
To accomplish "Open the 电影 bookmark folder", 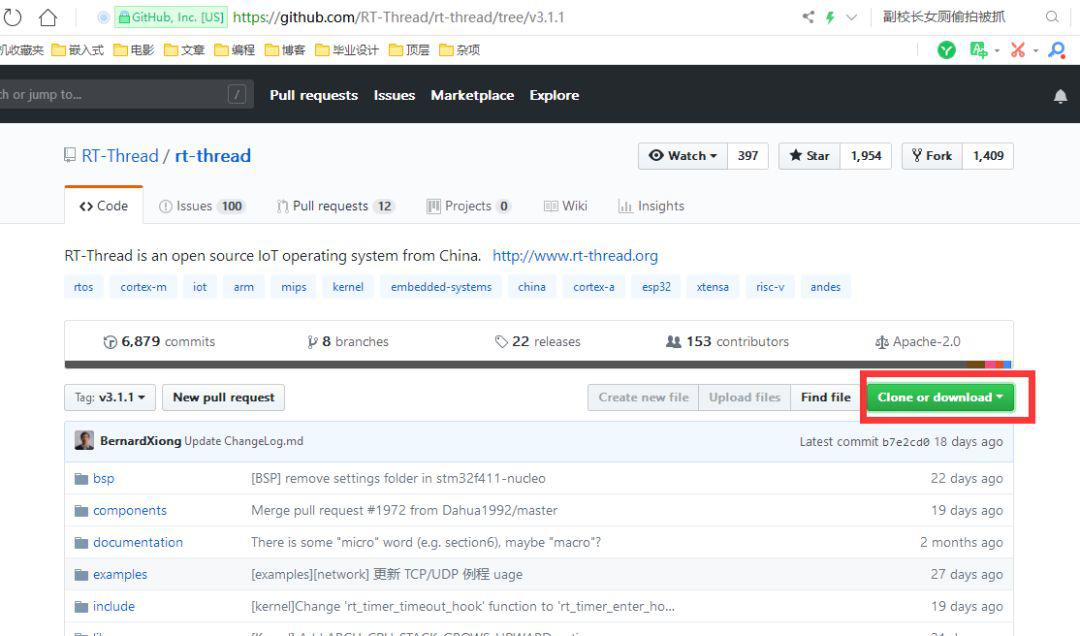I will click(x=134, y=50).
